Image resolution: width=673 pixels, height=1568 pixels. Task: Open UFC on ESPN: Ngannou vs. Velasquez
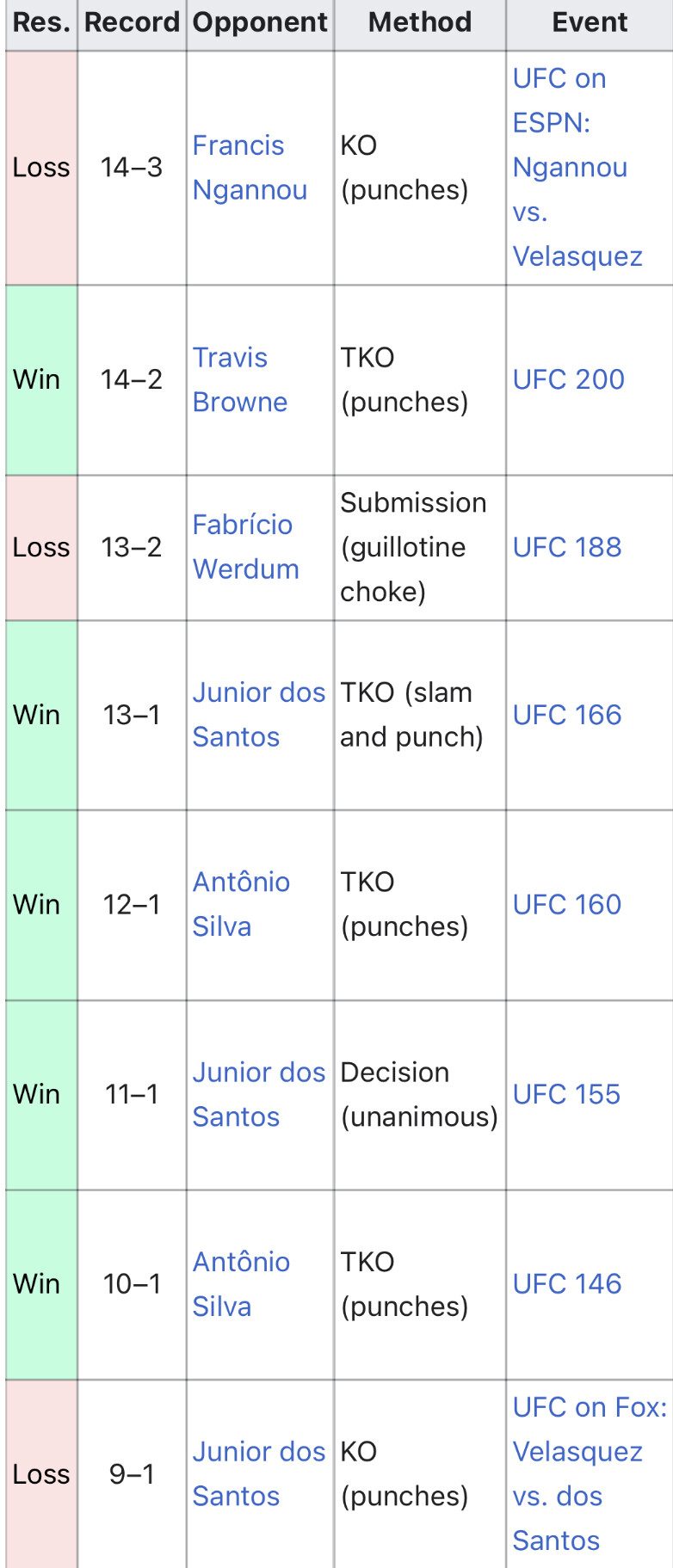point(577,168)
